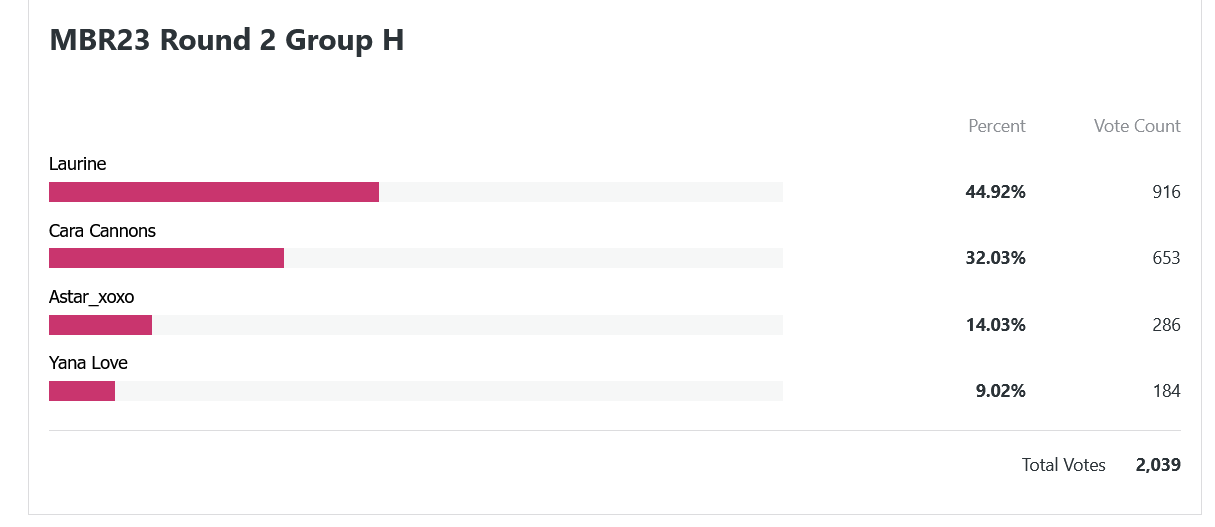This screenshot has height=527, width=1215.
Task: Select the Yana Love option label
Action: 88,363
